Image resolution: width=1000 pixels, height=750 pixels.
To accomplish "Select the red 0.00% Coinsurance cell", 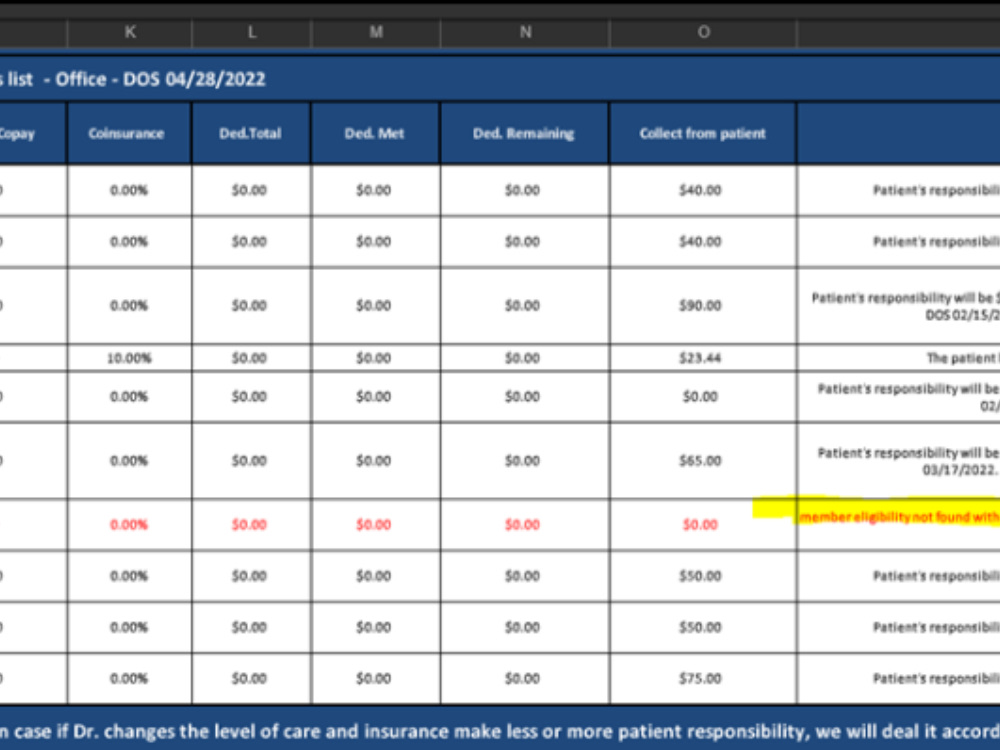I will tap(129, 524).
